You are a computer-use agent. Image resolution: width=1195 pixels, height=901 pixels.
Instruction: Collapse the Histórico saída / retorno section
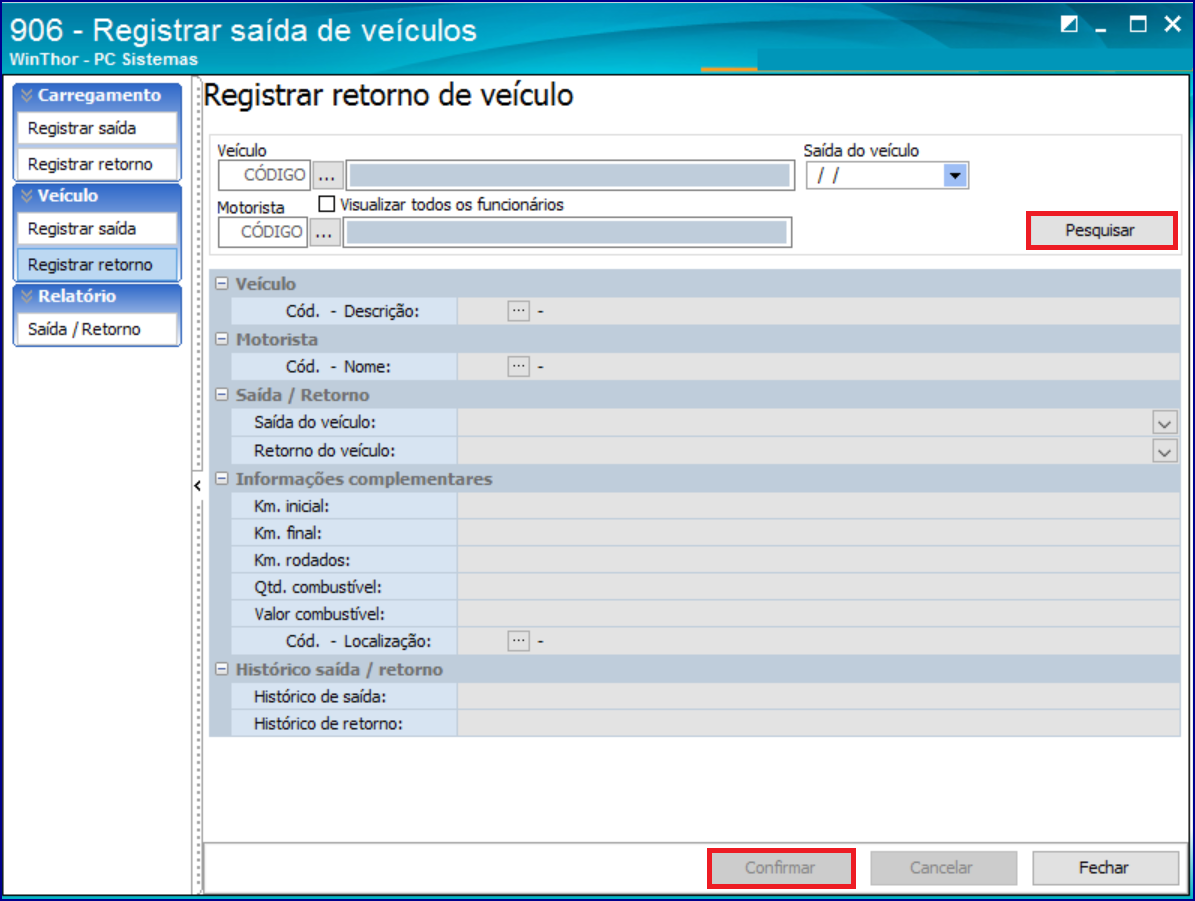click(x=222, y=669)
